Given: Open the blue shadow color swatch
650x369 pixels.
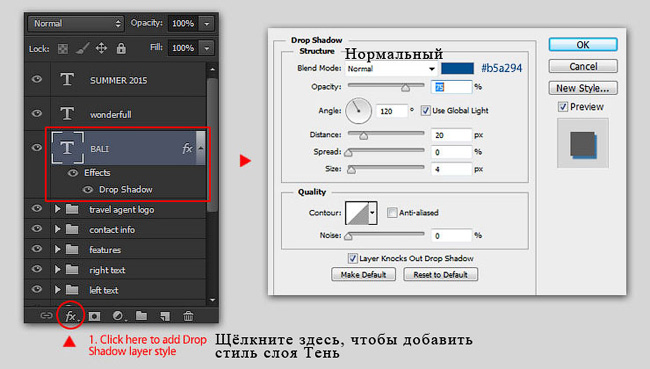Looking at the screenshot, I should [457, 68].
